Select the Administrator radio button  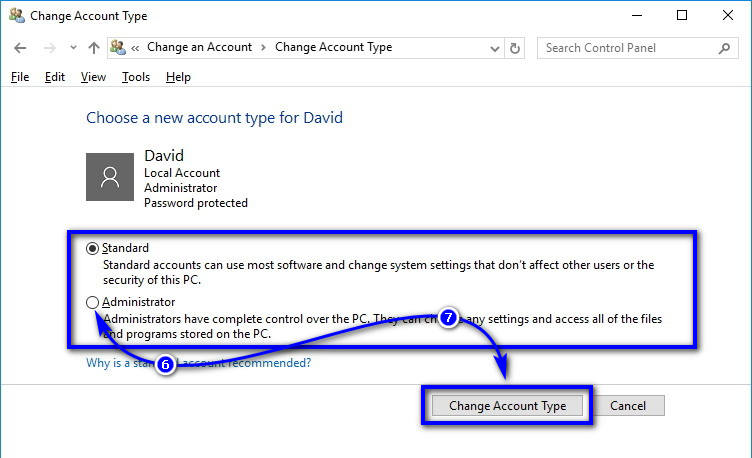94,302
